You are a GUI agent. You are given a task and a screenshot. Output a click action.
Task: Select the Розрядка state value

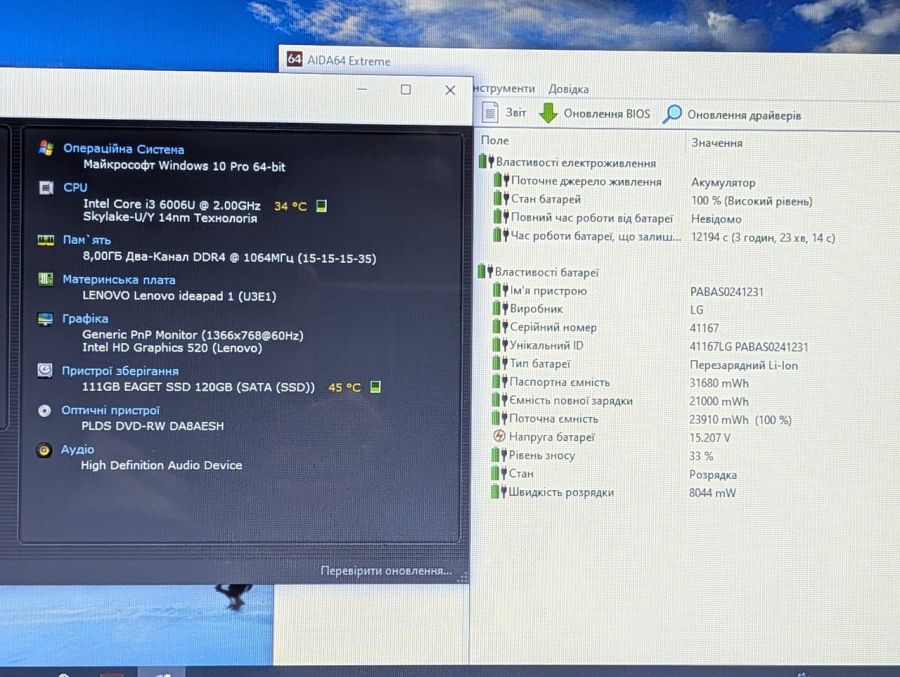(712, 475)
